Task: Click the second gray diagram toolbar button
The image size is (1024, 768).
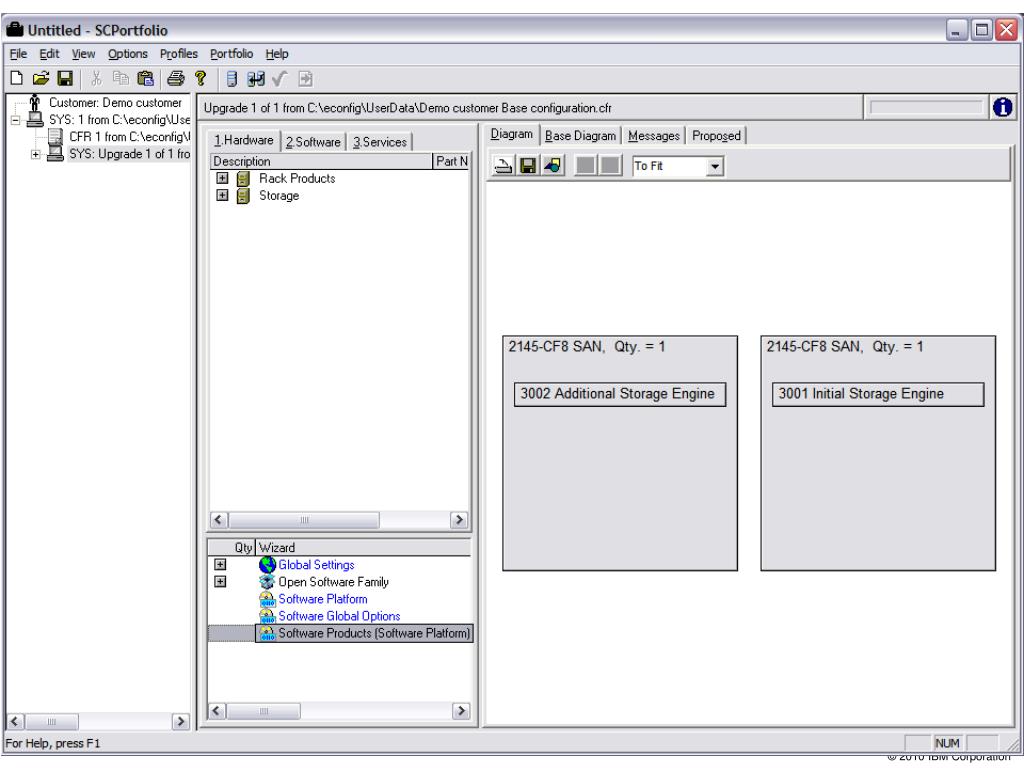Action: point(610,165)
